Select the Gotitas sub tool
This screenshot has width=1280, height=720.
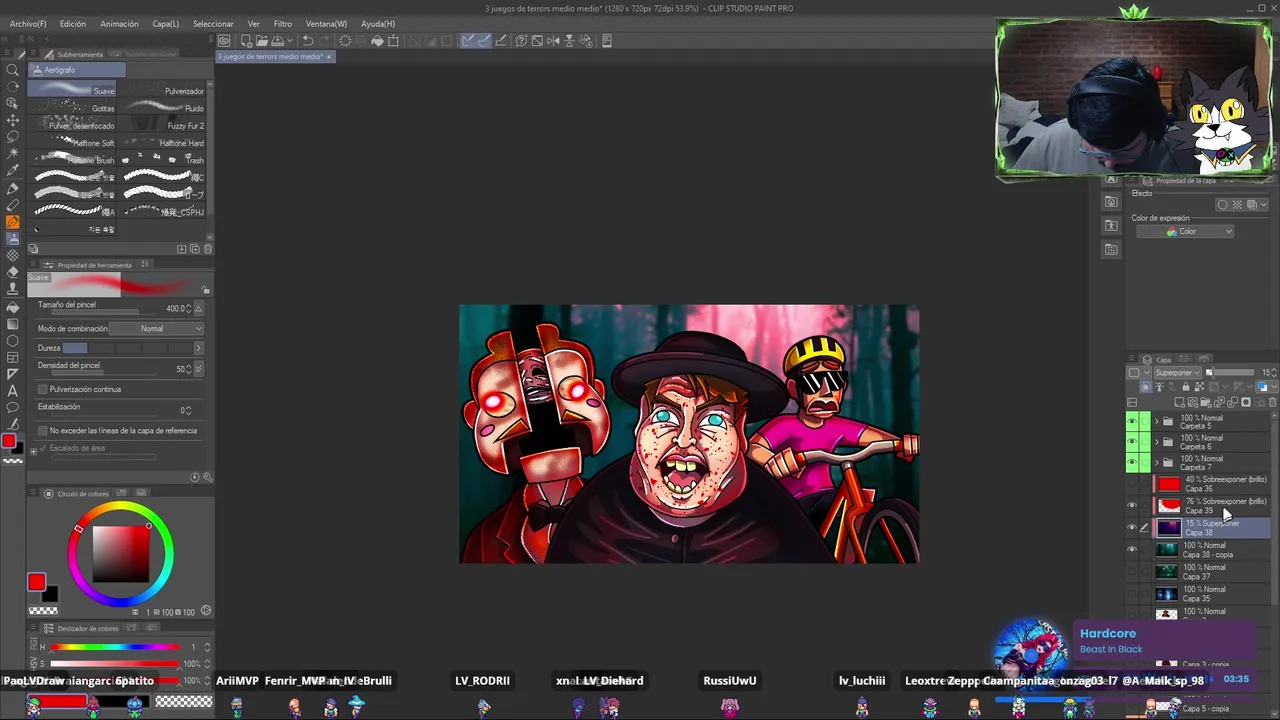pyautogui.click(x=73, y=108)
